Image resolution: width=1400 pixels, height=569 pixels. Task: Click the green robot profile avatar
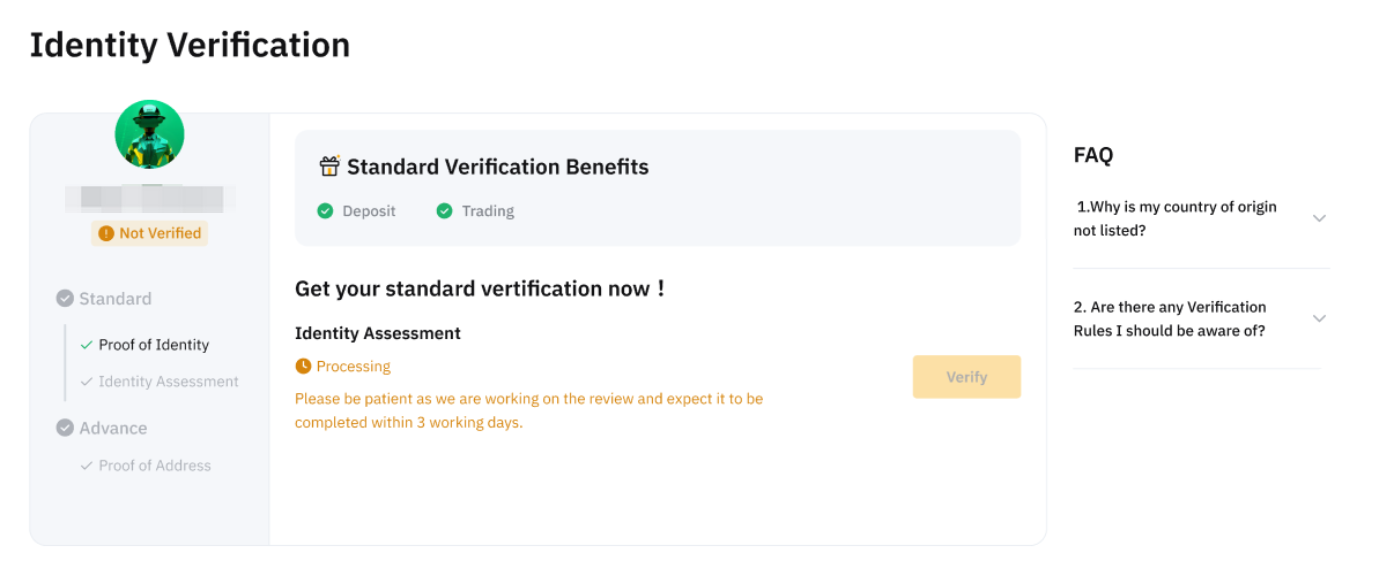(150, 135)
